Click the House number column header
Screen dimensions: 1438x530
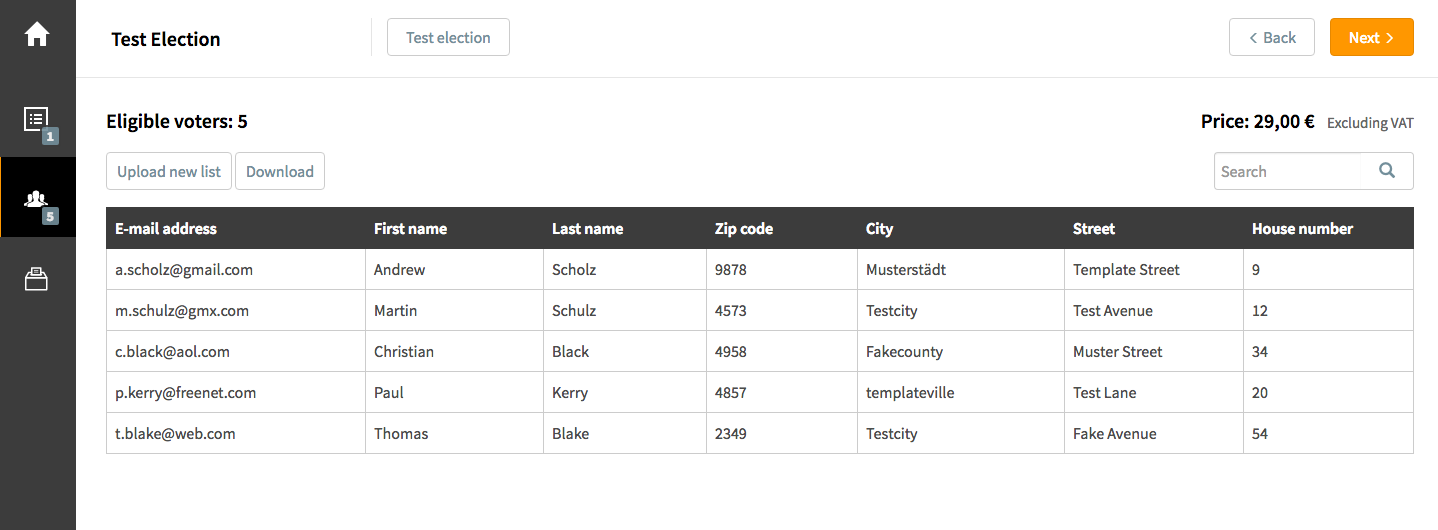[1302, 229]
